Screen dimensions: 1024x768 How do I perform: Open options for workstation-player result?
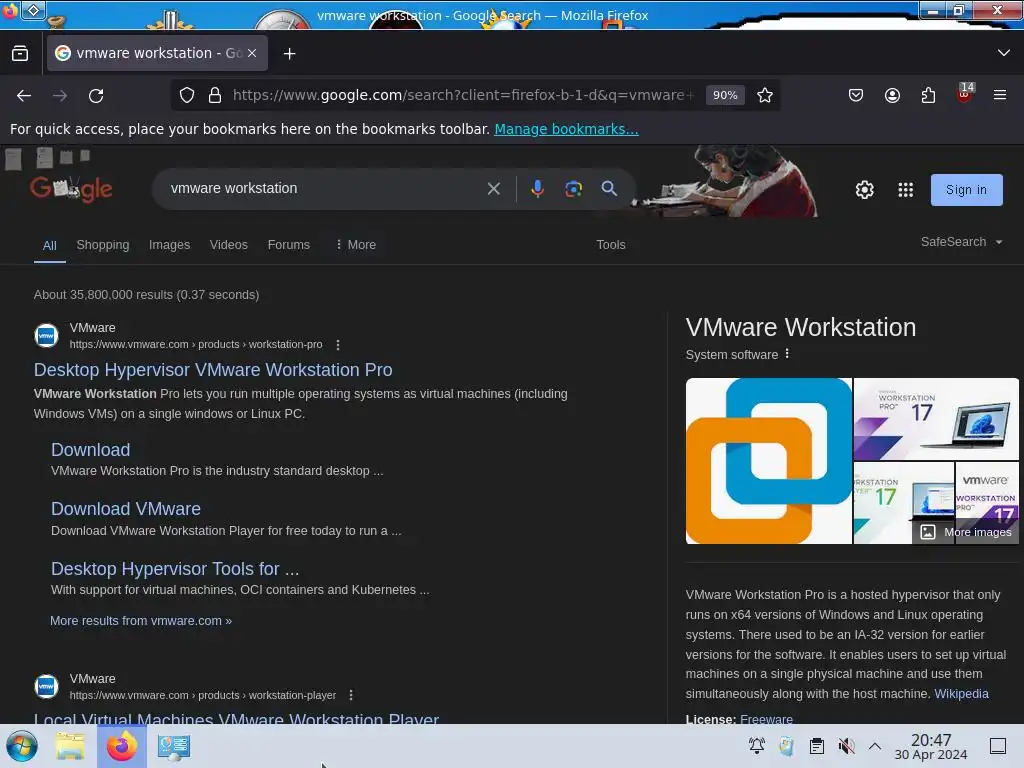click(351, 696)
